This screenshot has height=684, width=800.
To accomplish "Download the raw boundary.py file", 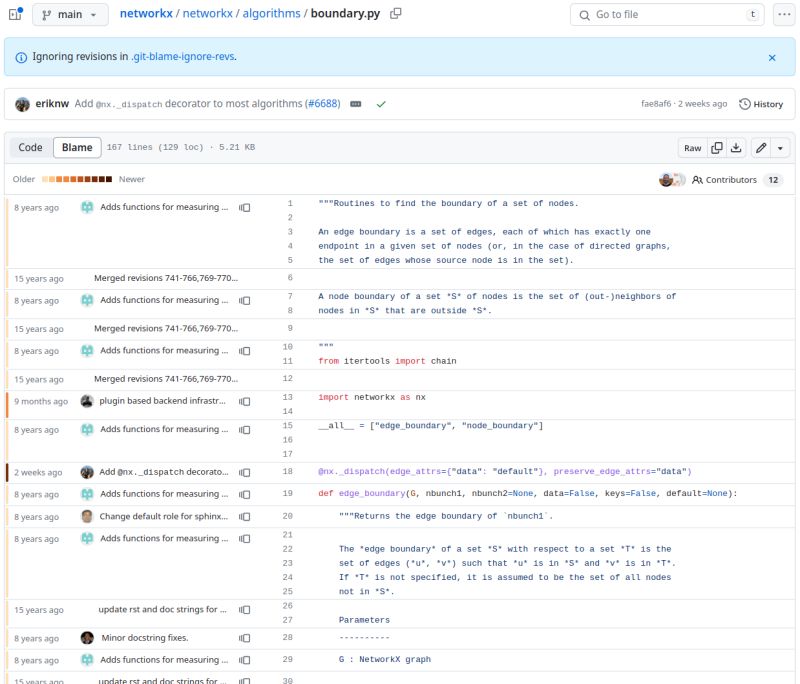I will (736, 147).
